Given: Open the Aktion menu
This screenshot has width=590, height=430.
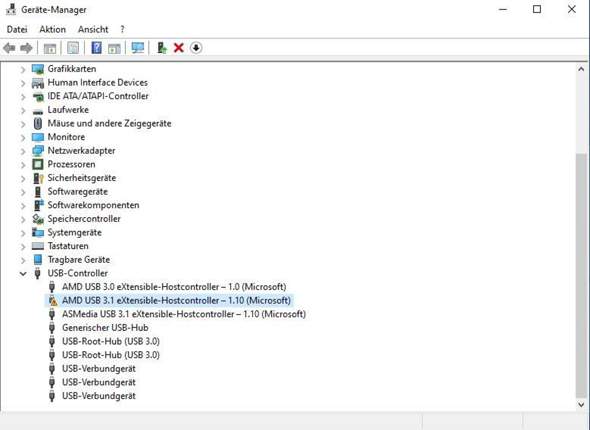Looking at the screenshot, I should point(53,29).
